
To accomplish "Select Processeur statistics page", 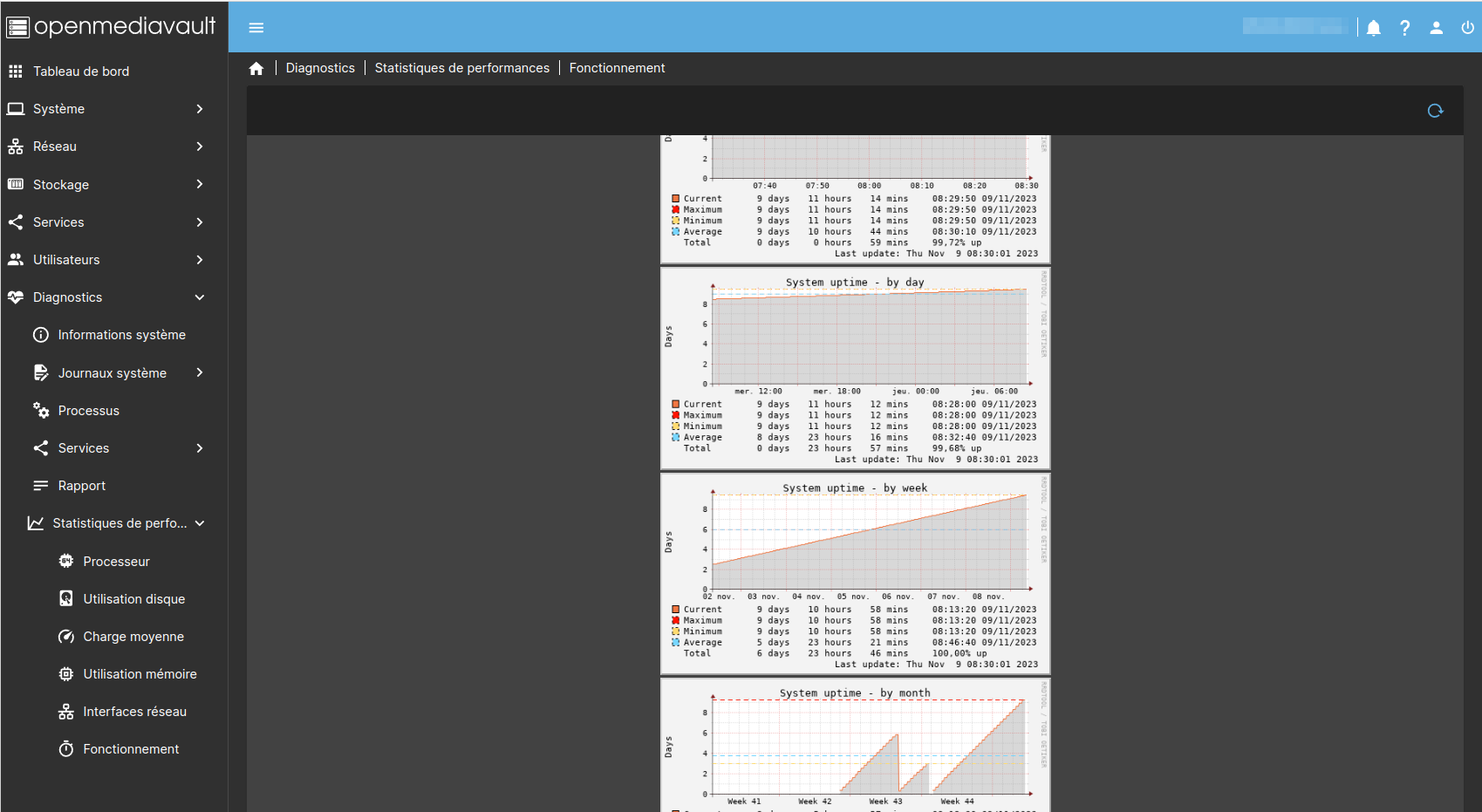I will tap(116, 562).
